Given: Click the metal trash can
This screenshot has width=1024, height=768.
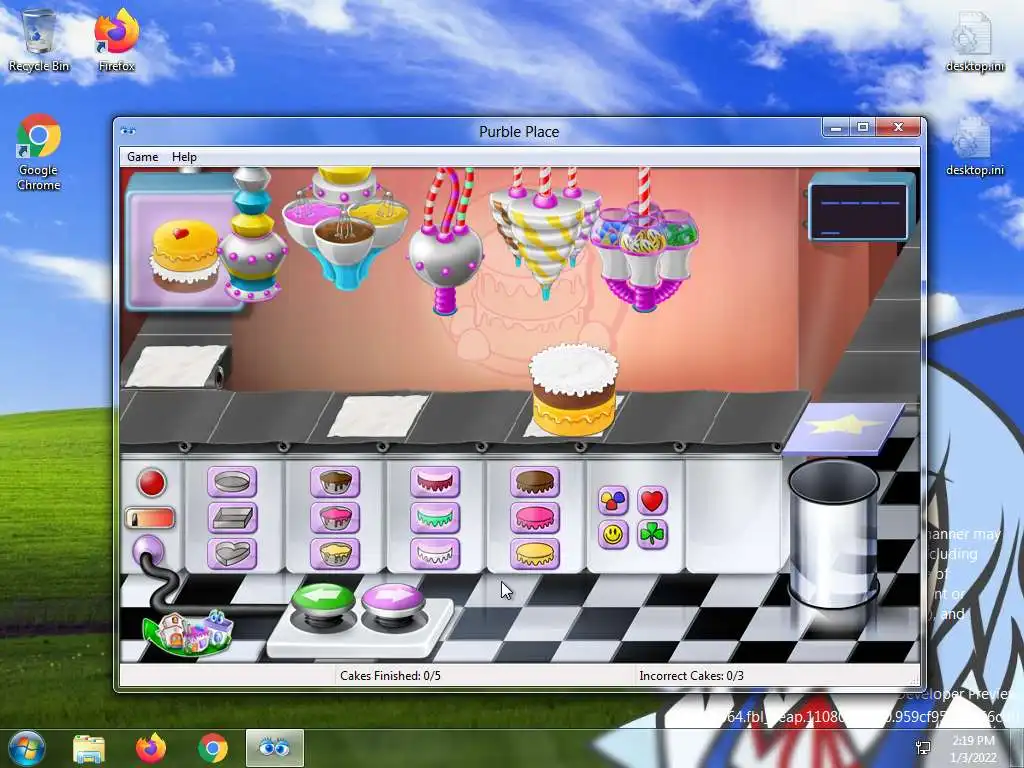Looking at the screenshot, I should tap(833, 534).
